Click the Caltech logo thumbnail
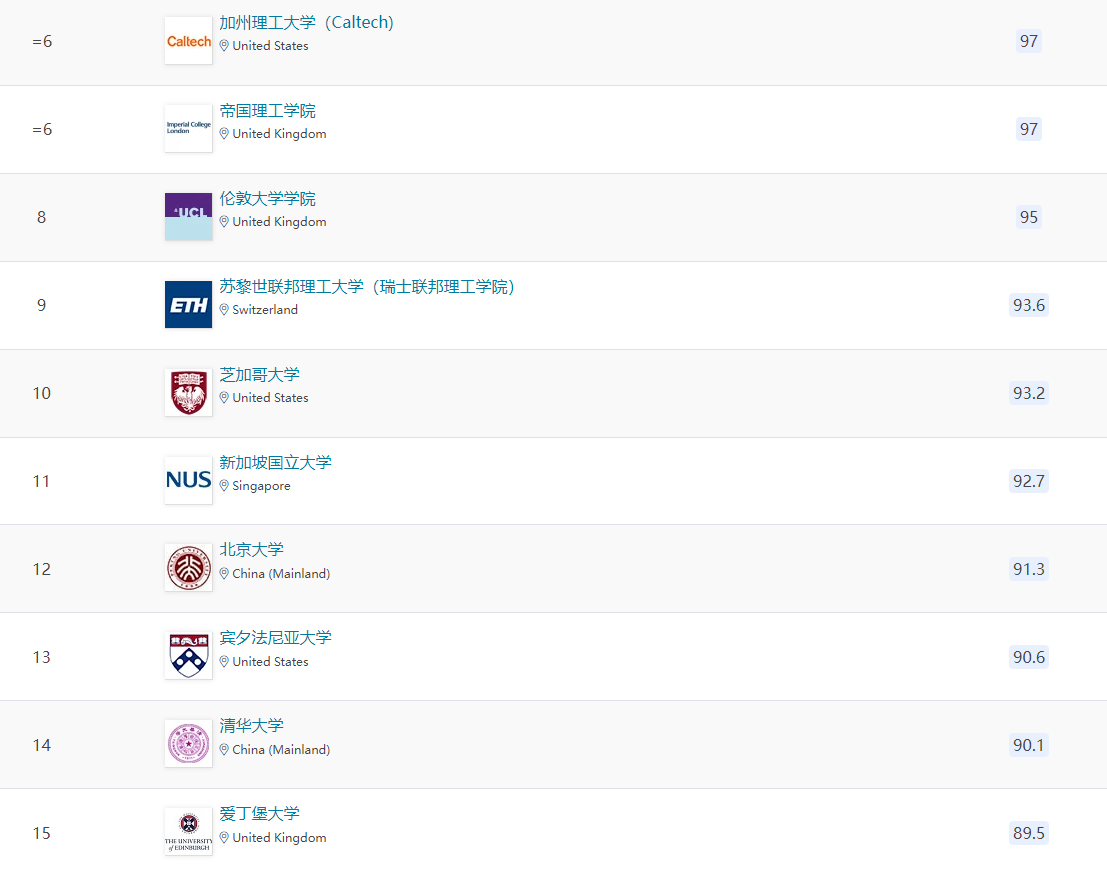Image resolution: width=1107 pixels, height=876 pixels. pyautogui.click(x=189, y=41)
